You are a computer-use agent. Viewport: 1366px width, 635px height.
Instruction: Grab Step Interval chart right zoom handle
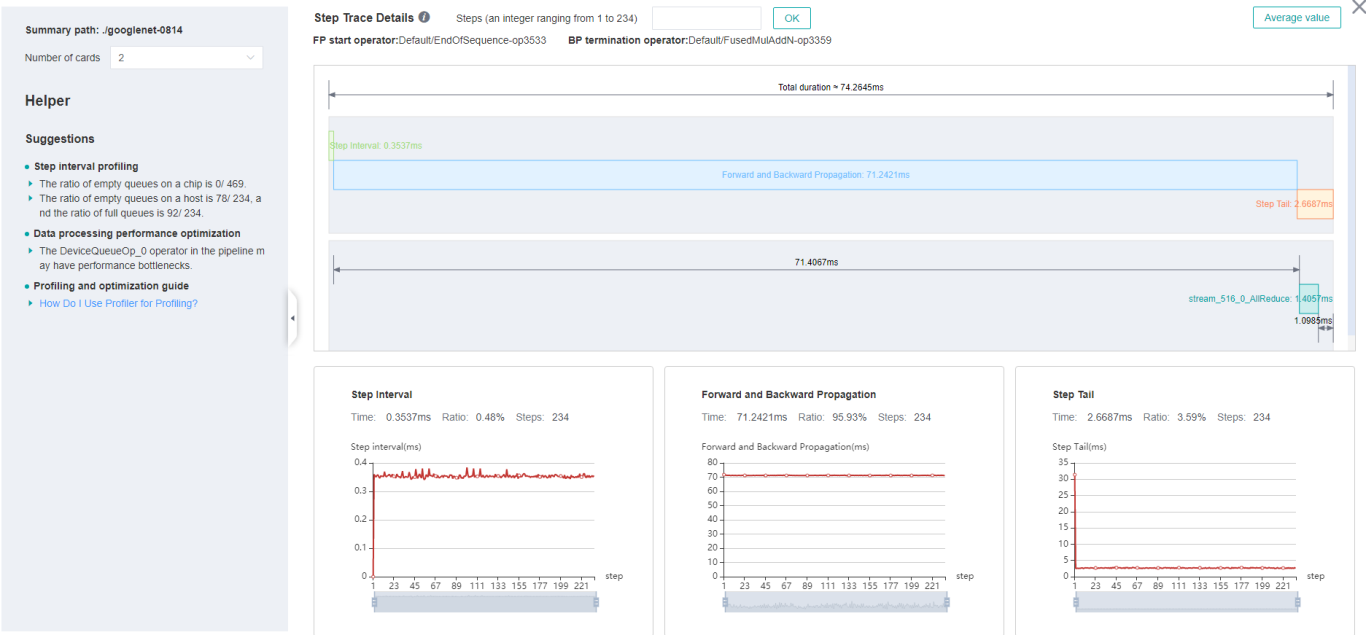click(596, 602)
